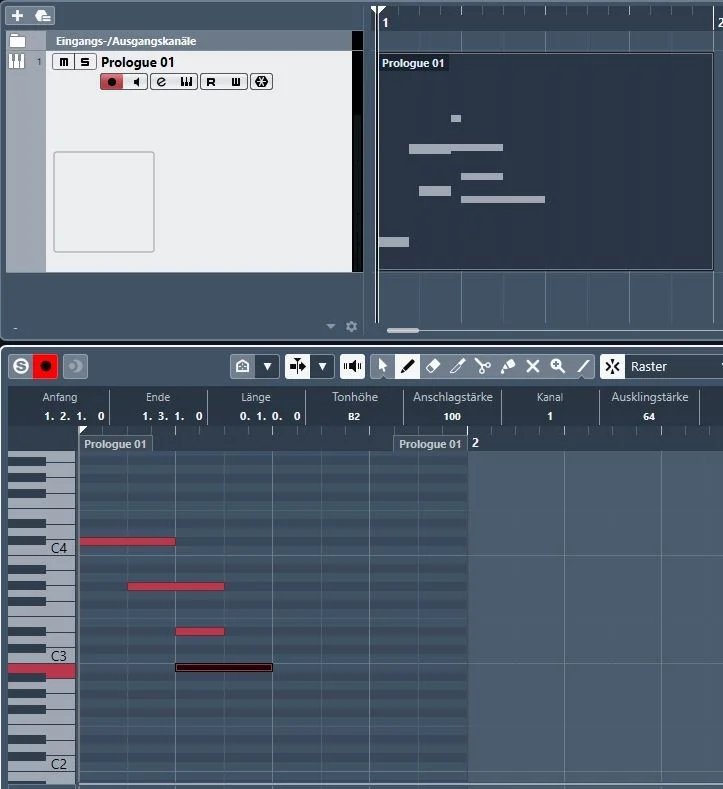Toggle record enable on Prologue 01 track
Image resolution: width=723 pixels, height=789 pixels.
tap(111, 82)
